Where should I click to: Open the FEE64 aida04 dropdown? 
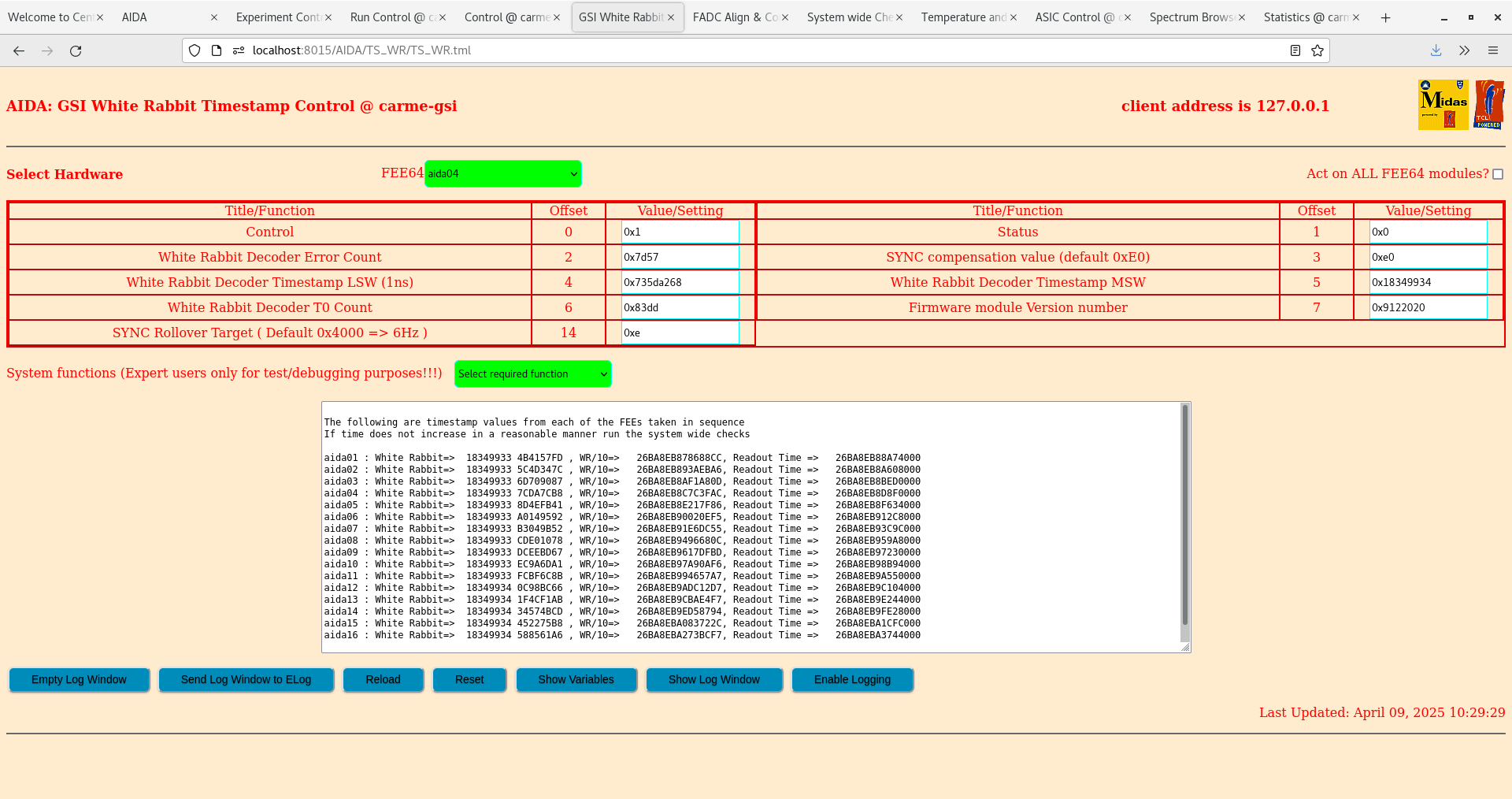[502, 174]
